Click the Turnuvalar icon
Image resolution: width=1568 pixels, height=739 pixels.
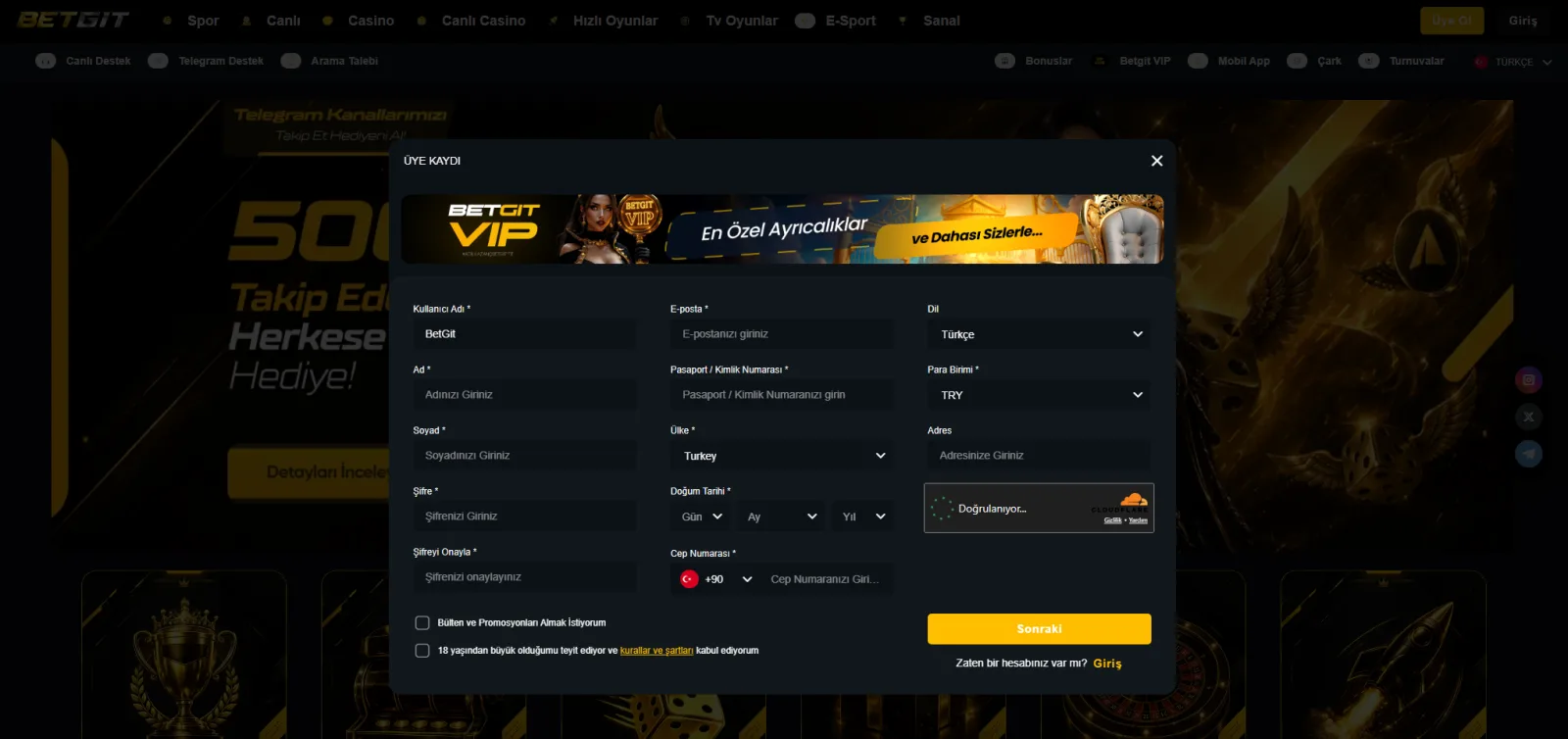click(1369, 61)
